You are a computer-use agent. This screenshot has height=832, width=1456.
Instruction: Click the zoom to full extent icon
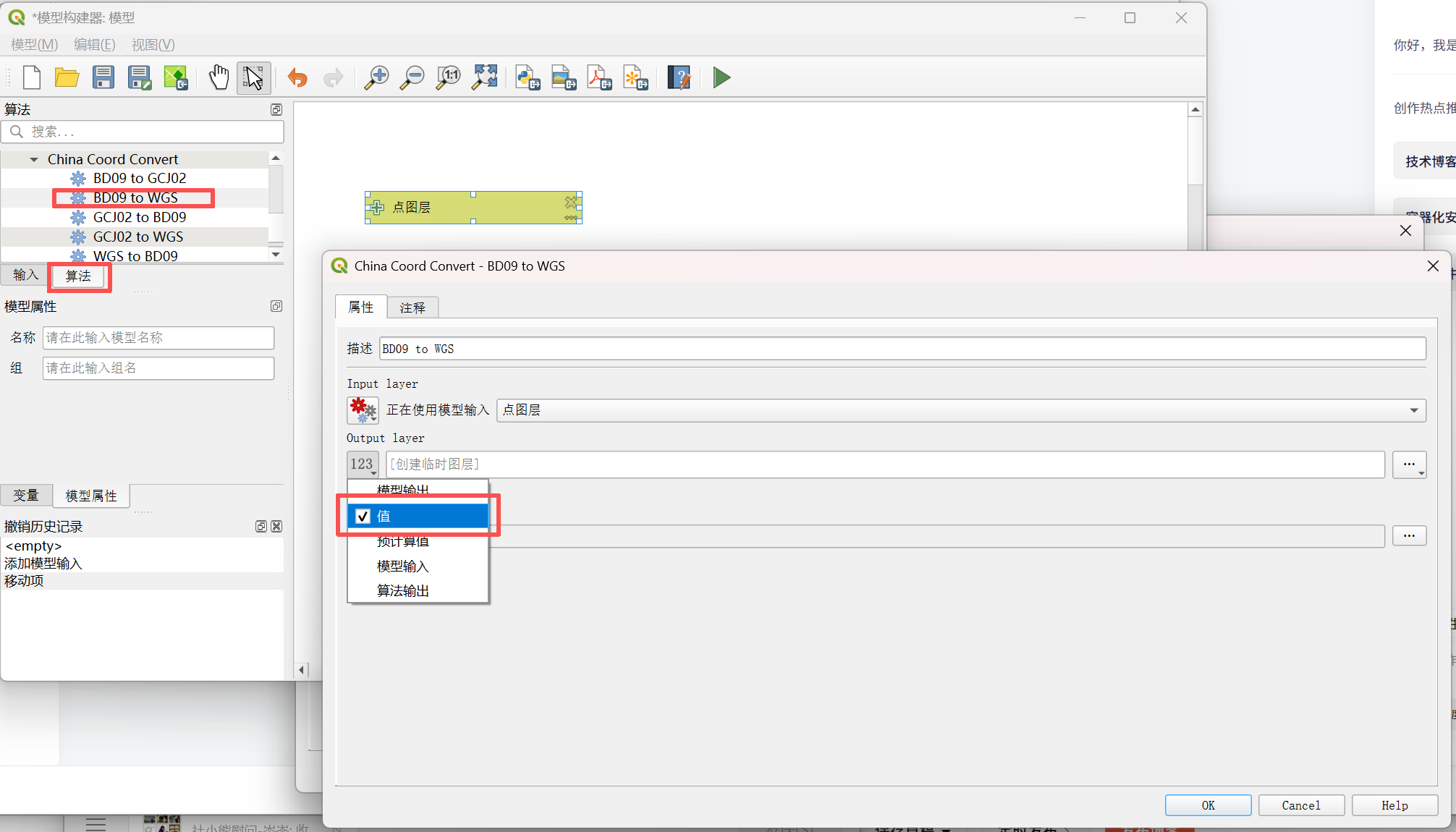pos(484,77)
